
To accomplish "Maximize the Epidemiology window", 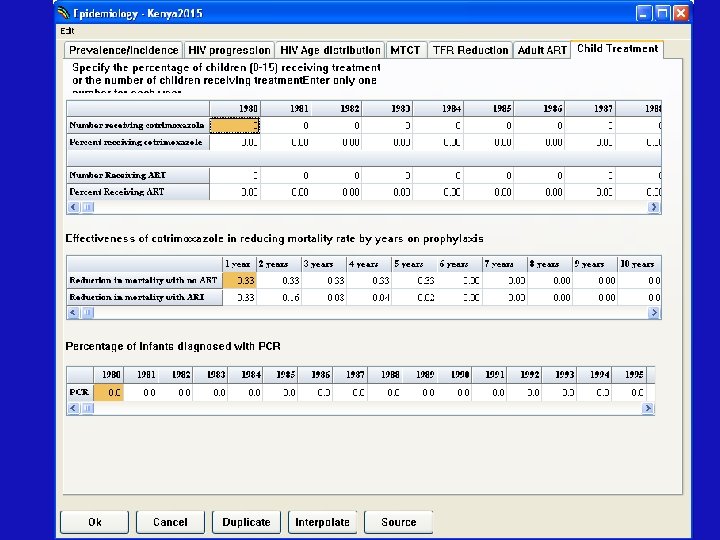I will click(662, 13).
